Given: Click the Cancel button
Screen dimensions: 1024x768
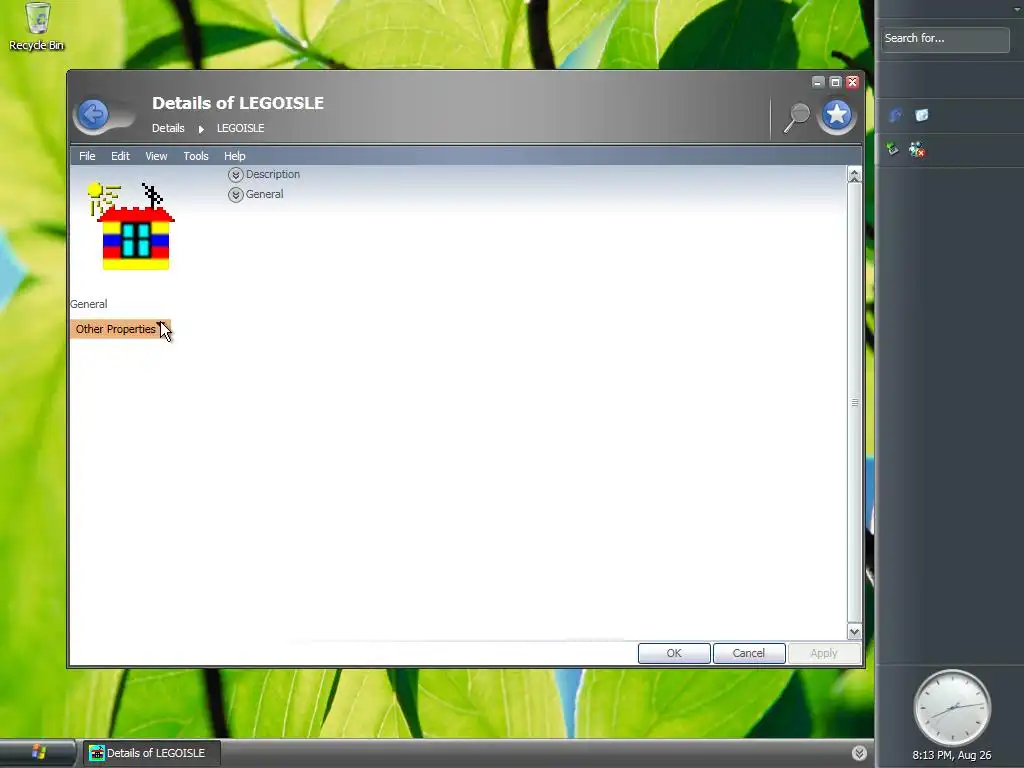Looking at the screenshot, I should (x=748, y=653).
